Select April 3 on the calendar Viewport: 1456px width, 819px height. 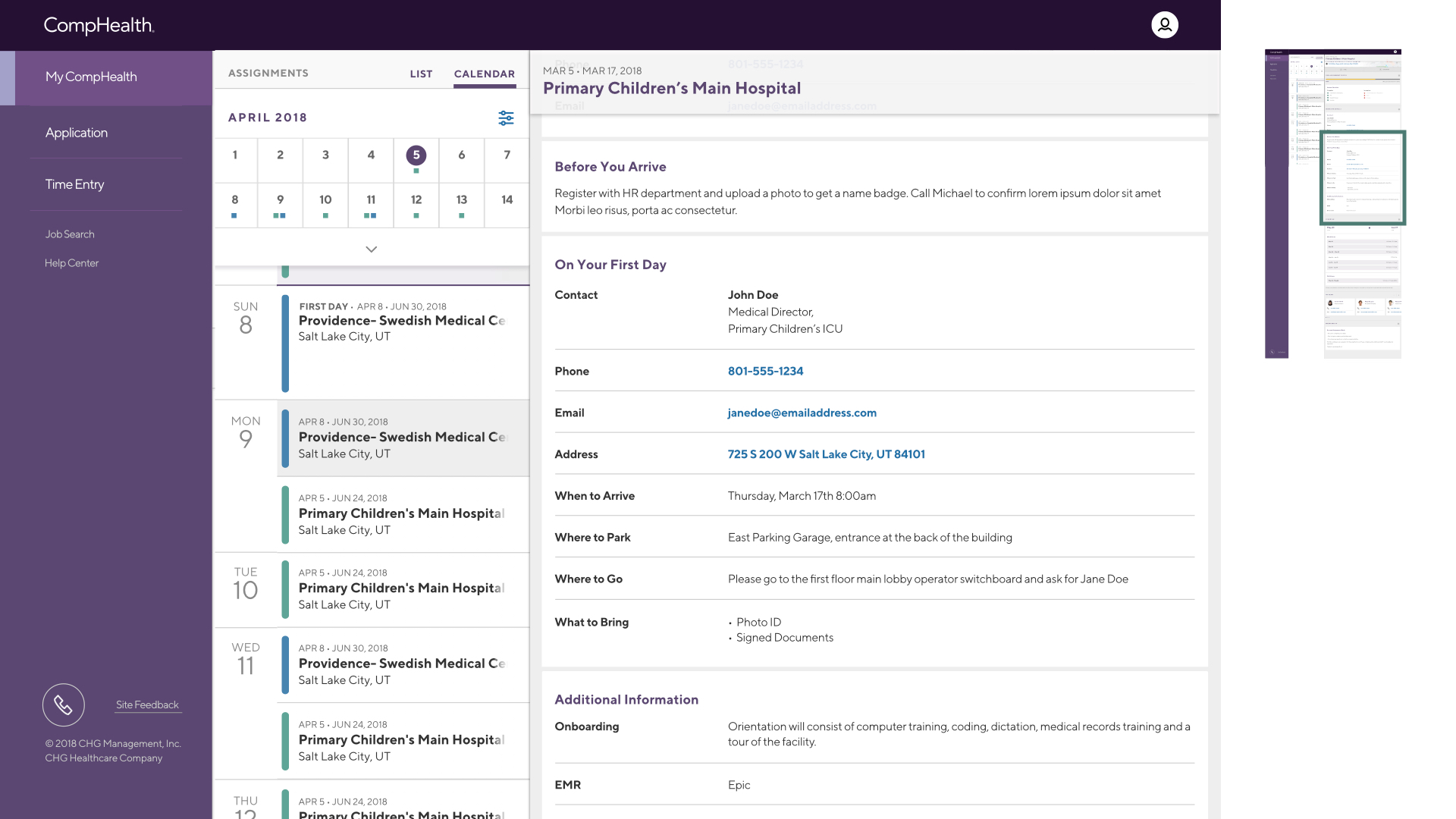[326, 160]
